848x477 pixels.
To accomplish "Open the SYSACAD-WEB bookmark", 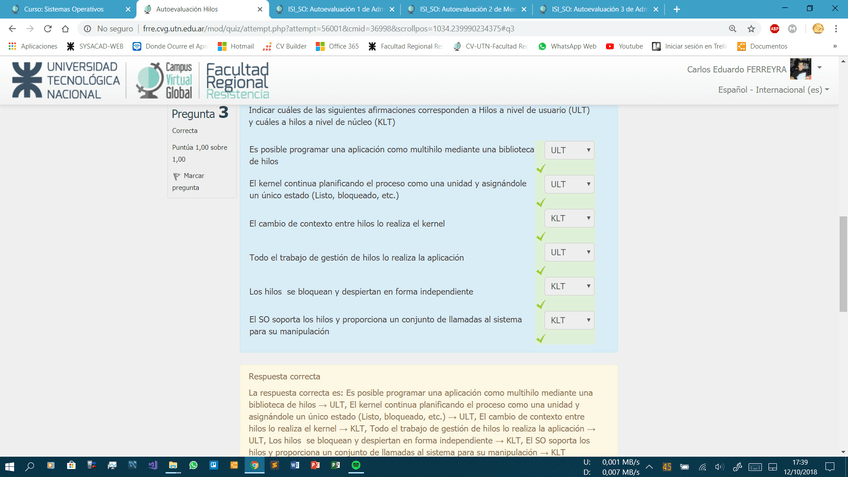I will point(95,47).
